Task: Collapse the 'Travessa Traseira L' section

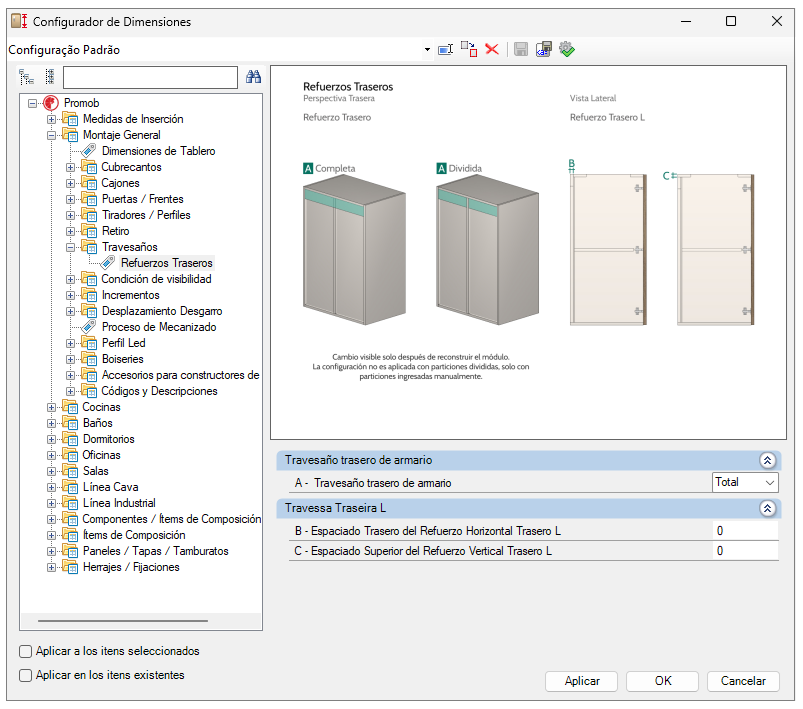Action: tap(767, 509)
